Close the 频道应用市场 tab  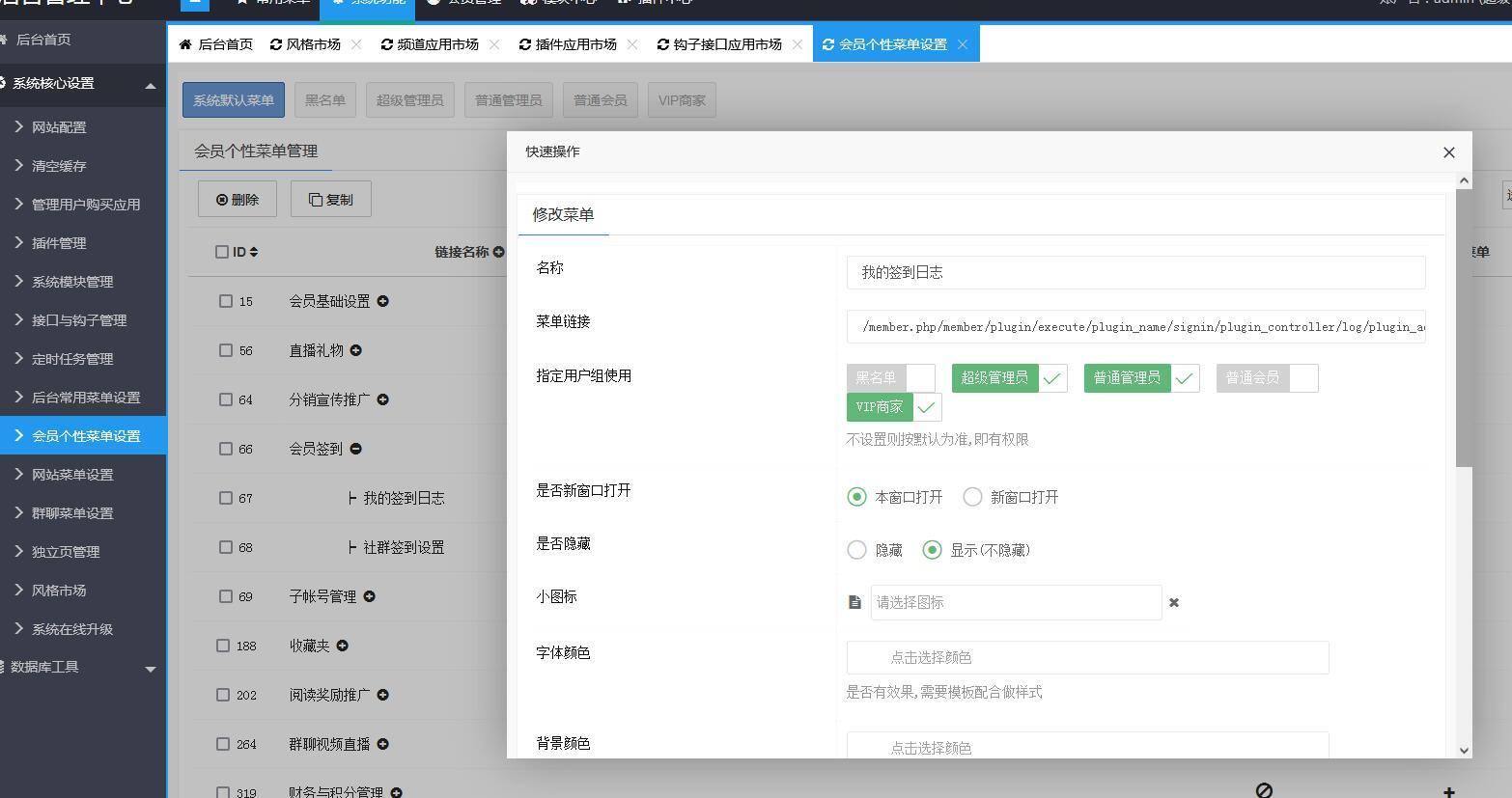(494, 44)
